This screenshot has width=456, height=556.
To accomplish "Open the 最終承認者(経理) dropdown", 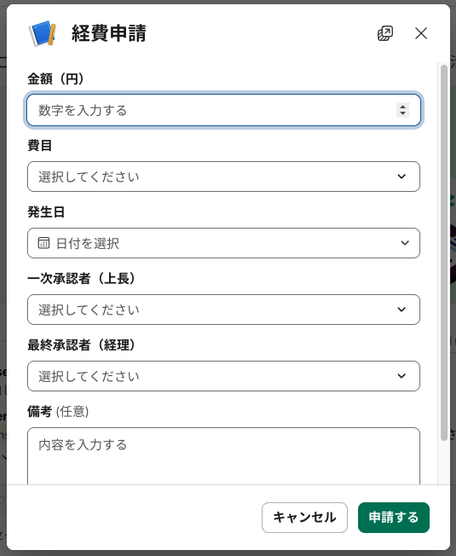I will (x=223, y=376).
